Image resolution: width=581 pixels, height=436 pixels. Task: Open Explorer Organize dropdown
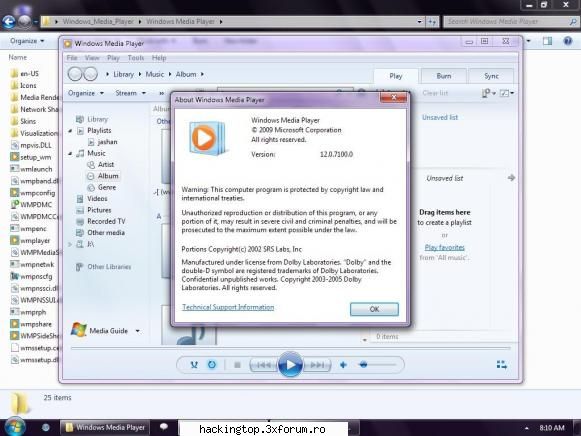(x=27, y=41)
